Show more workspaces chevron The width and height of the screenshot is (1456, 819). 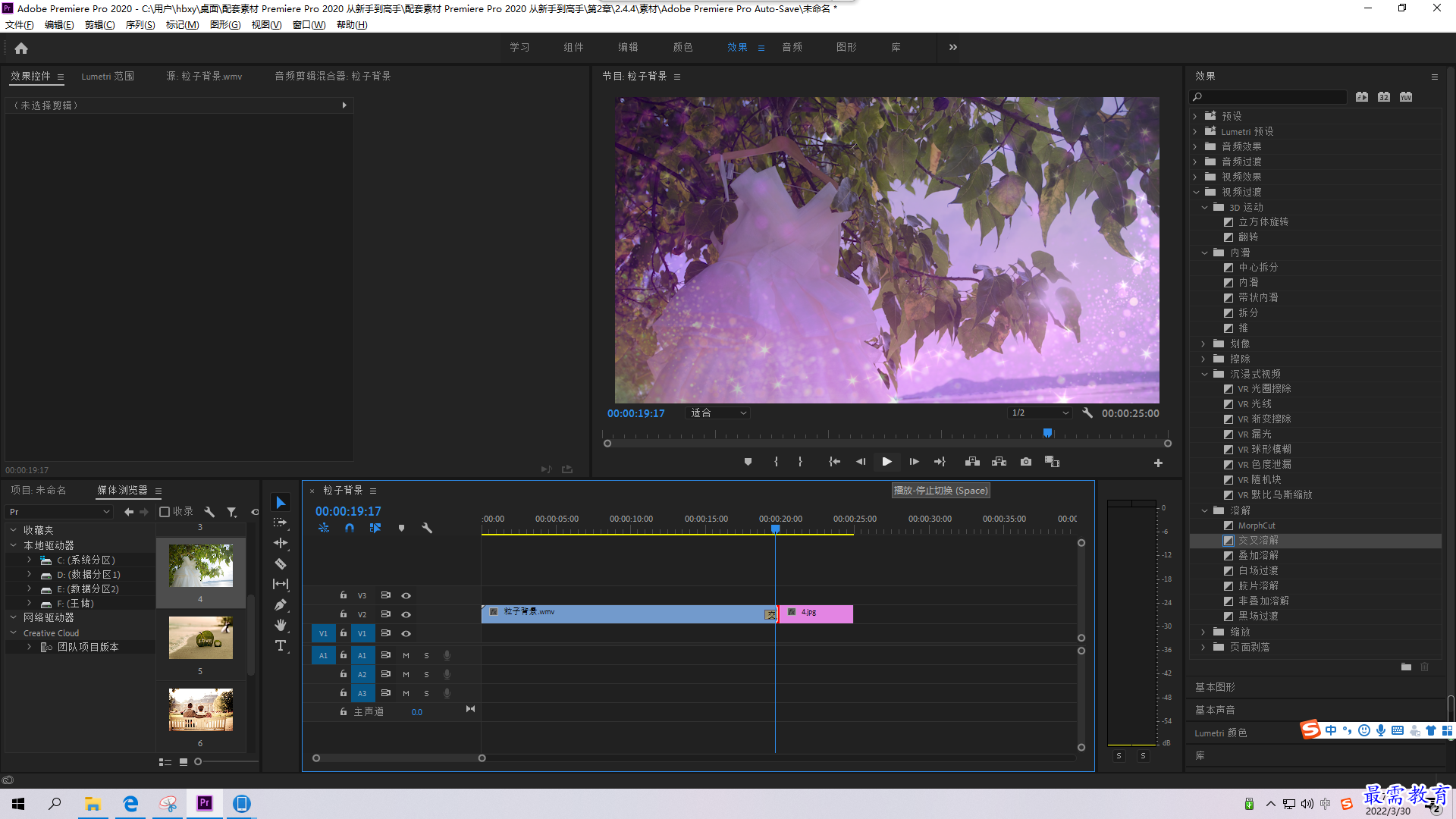point(953,47)
